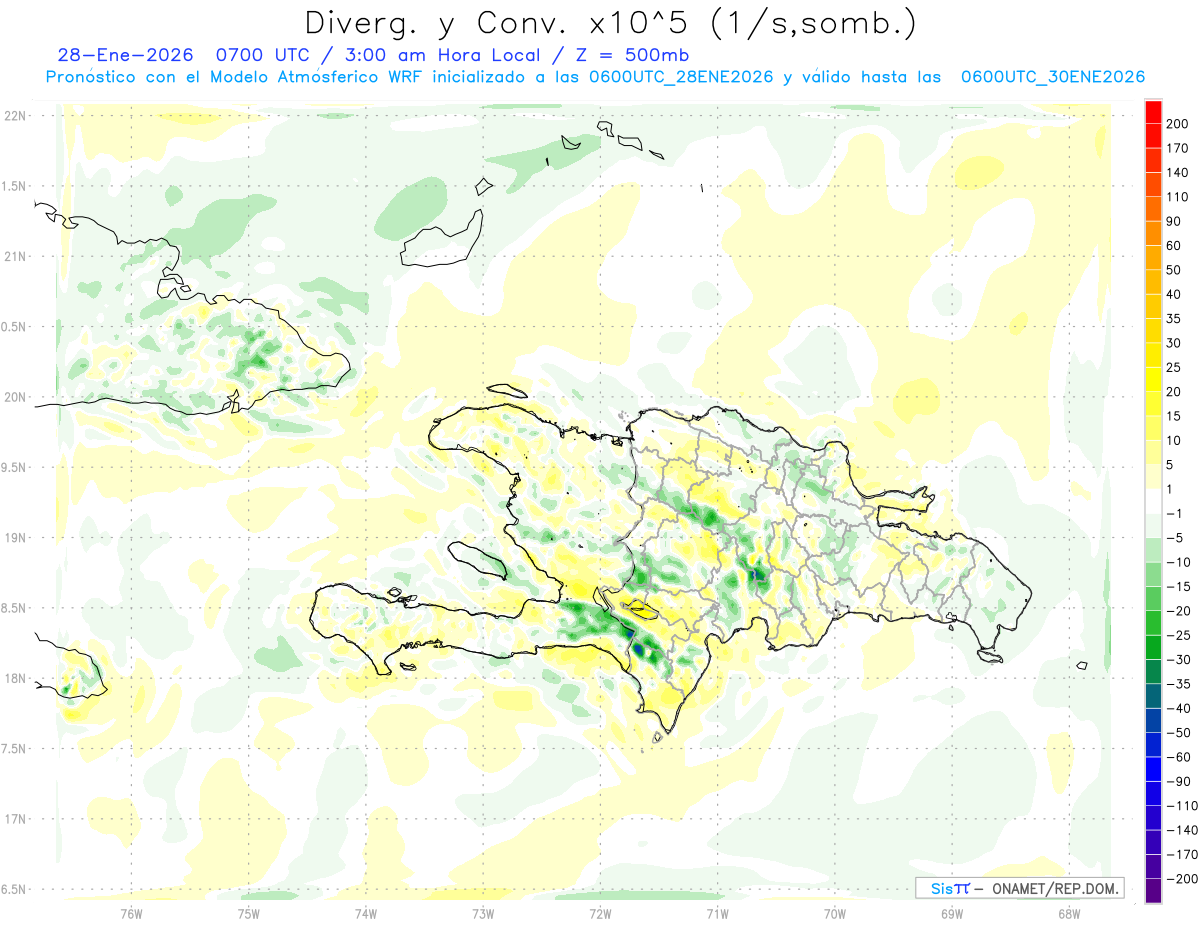Image resolution: width=1200 pixels, height=927 pixels.
Task: Click the '0600UTC_30ENE2026' validity timestamp
Action: pos(1052,77)
